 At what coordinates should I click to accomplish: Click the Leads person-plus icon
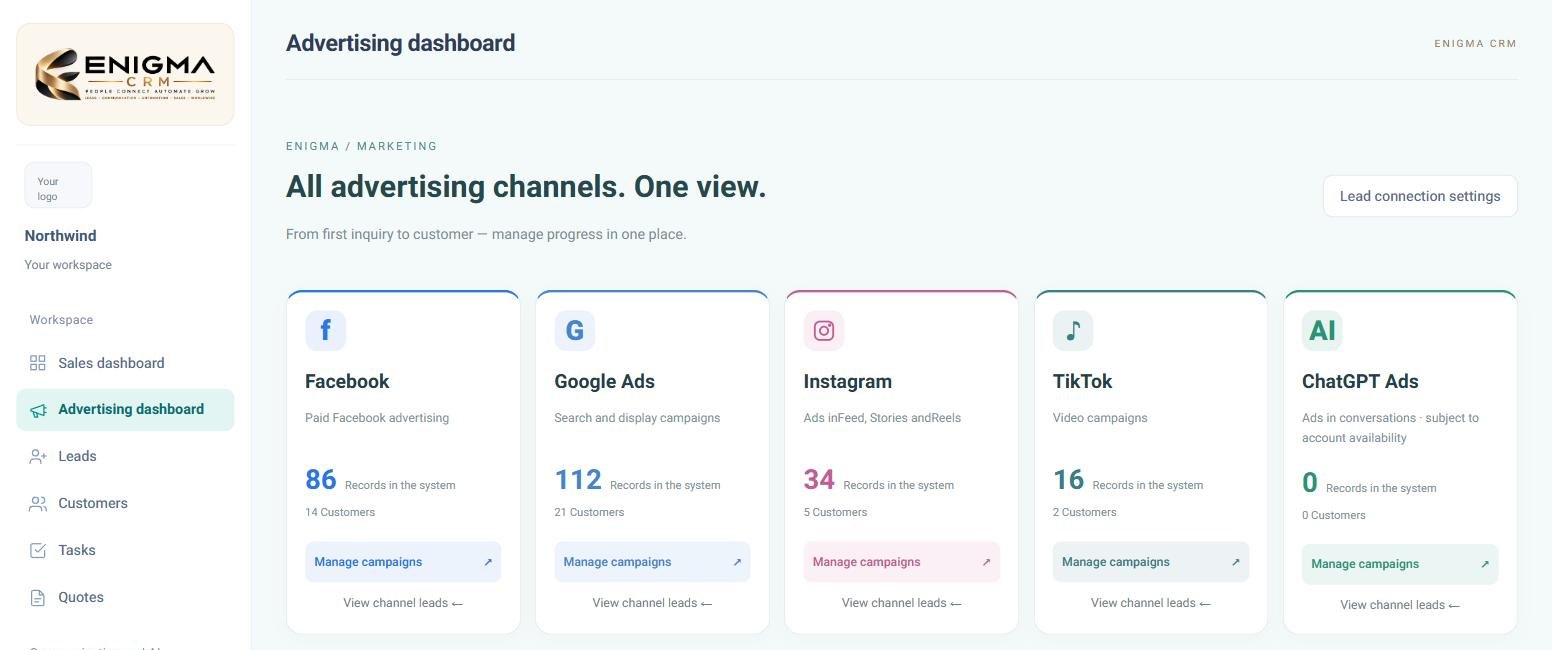coord(38,456)
